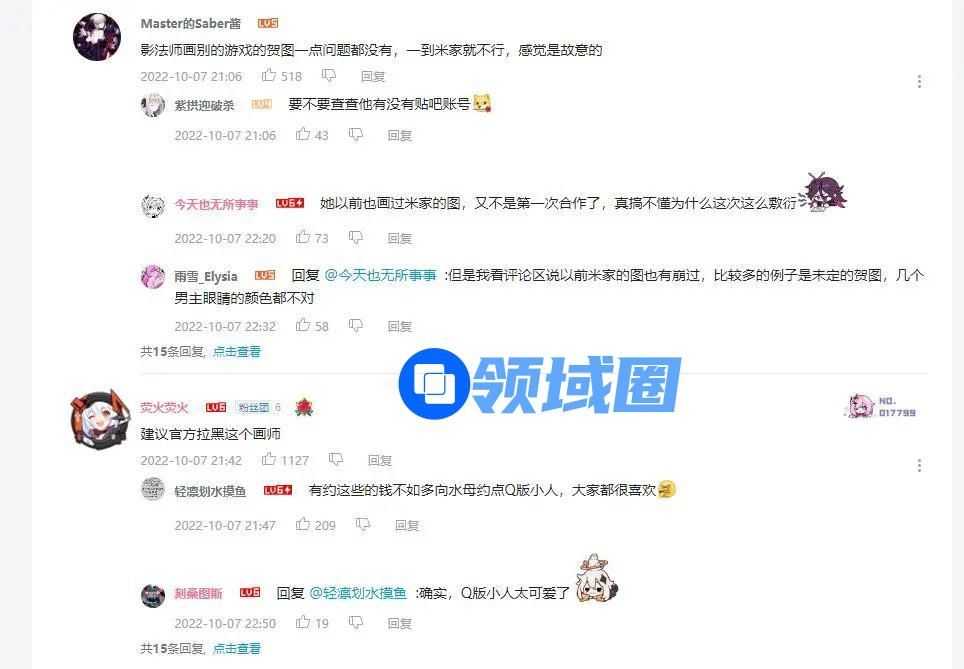Expand the 15 replies under the first comment thread
The width and height of the screenshot is (964, 669).
click(237, 352)
